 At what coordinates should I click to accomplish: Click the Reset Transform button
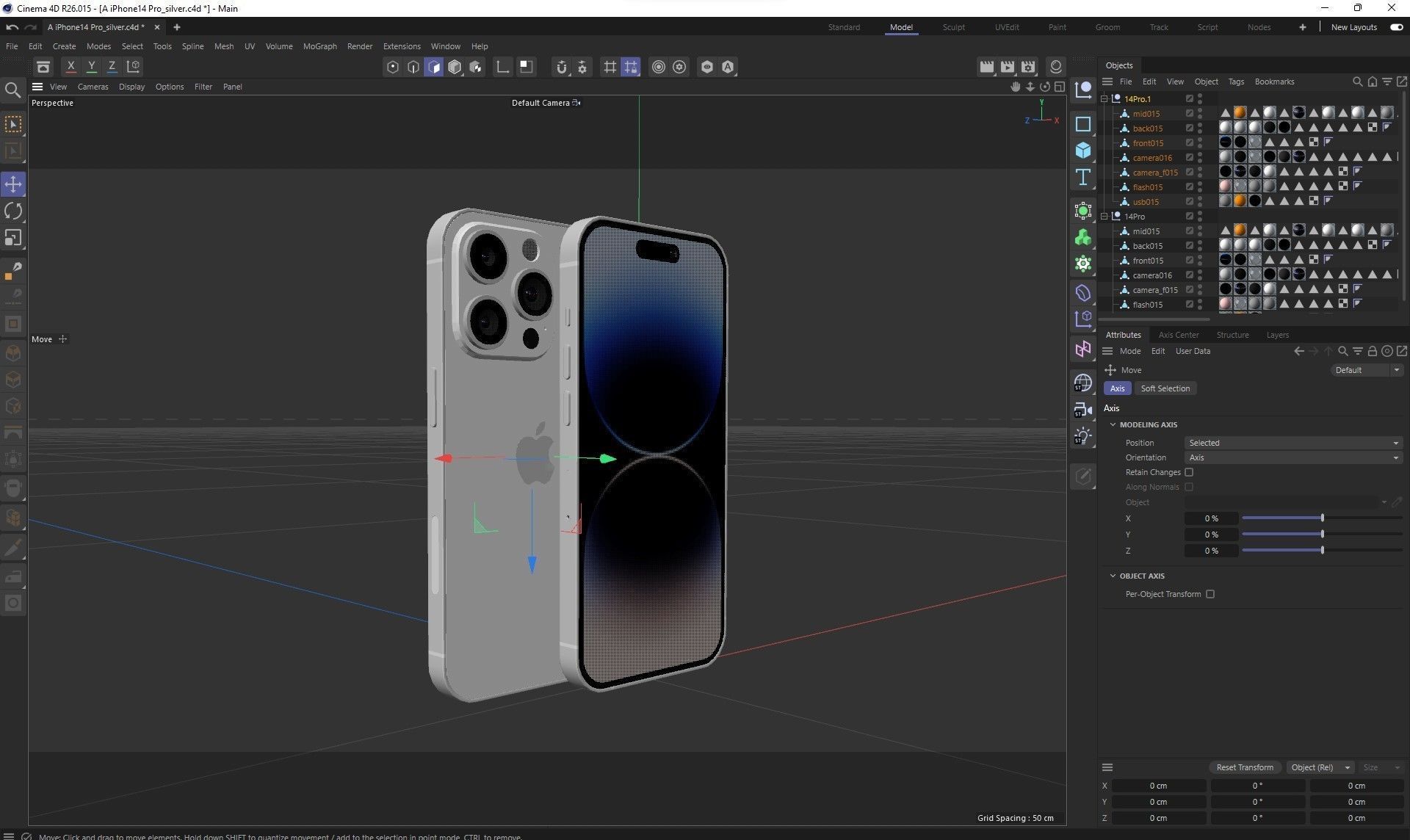click(1245, 767)
